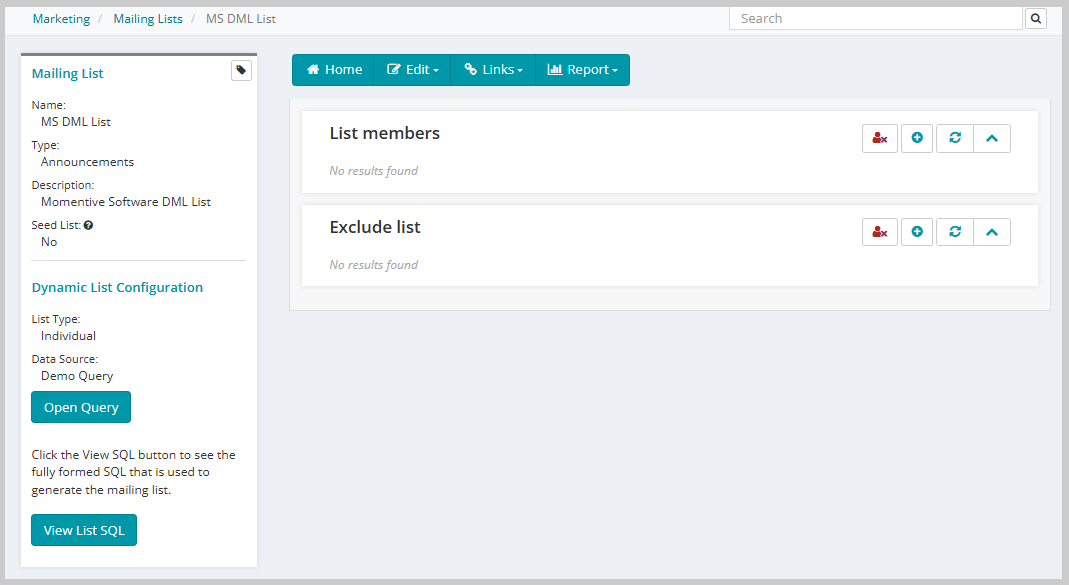Collapse the Exclude list panel

coord(992,232)
